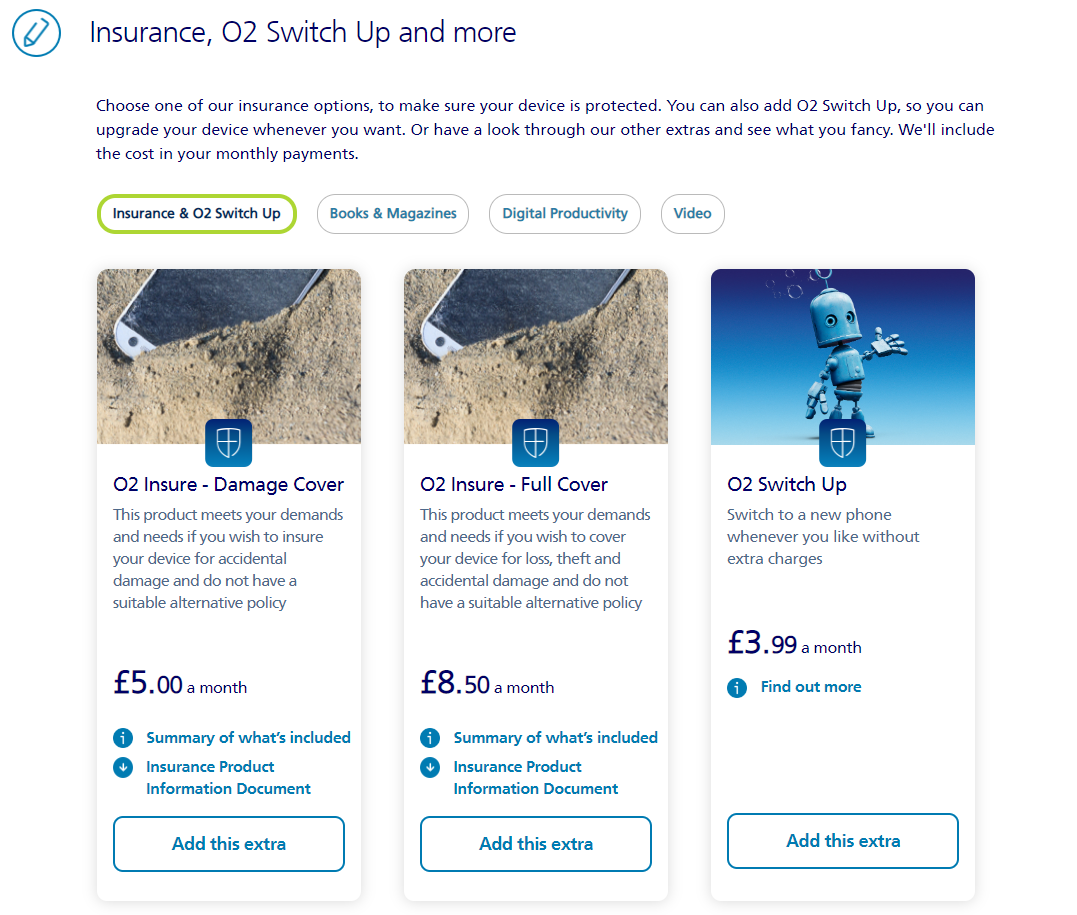Click the info icon next to Full Cover summary
The image size is (1077, 915).
click(x=429, y=737)
